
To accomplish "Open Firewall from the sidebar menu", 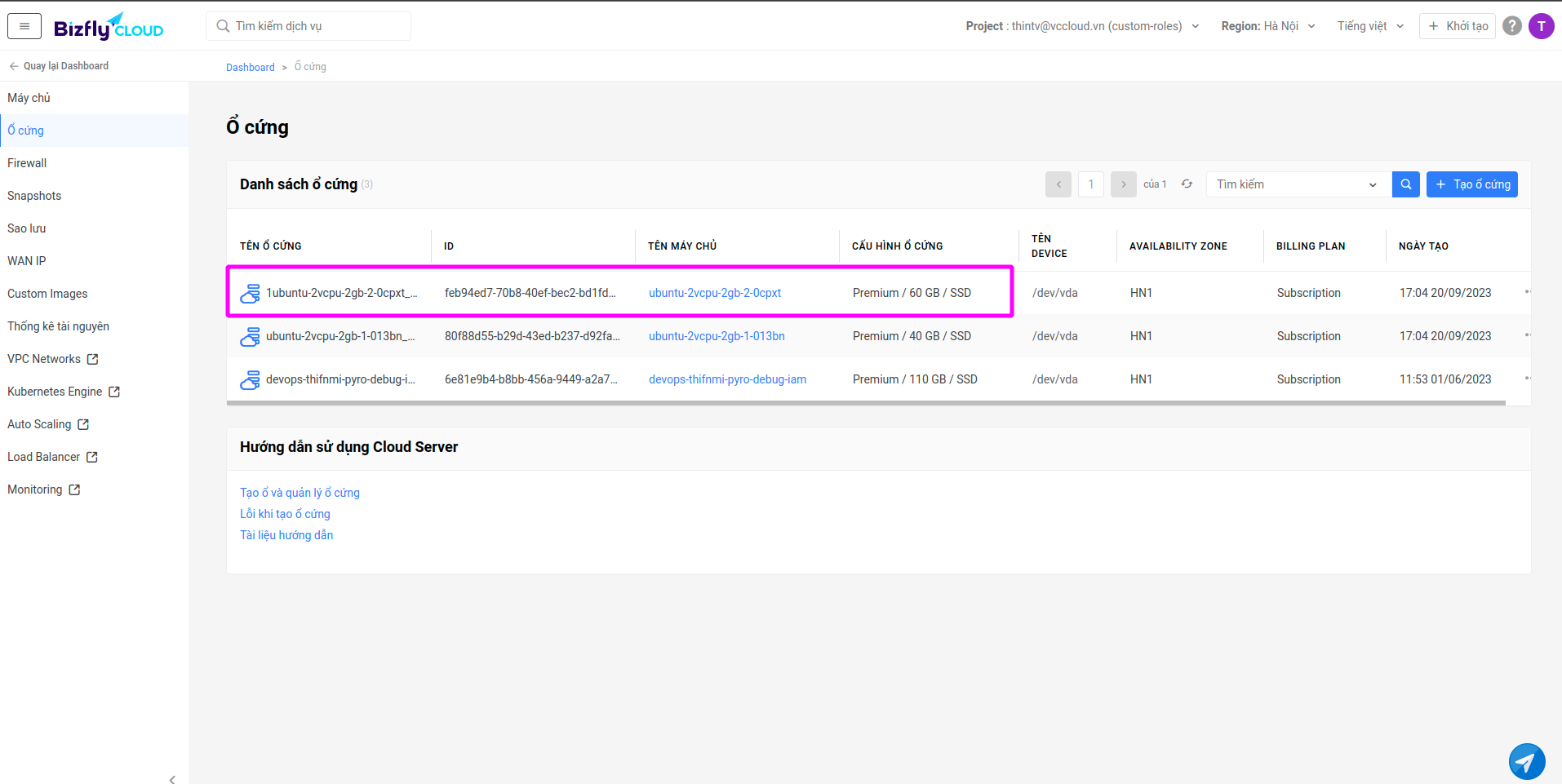I will point(27,163).
